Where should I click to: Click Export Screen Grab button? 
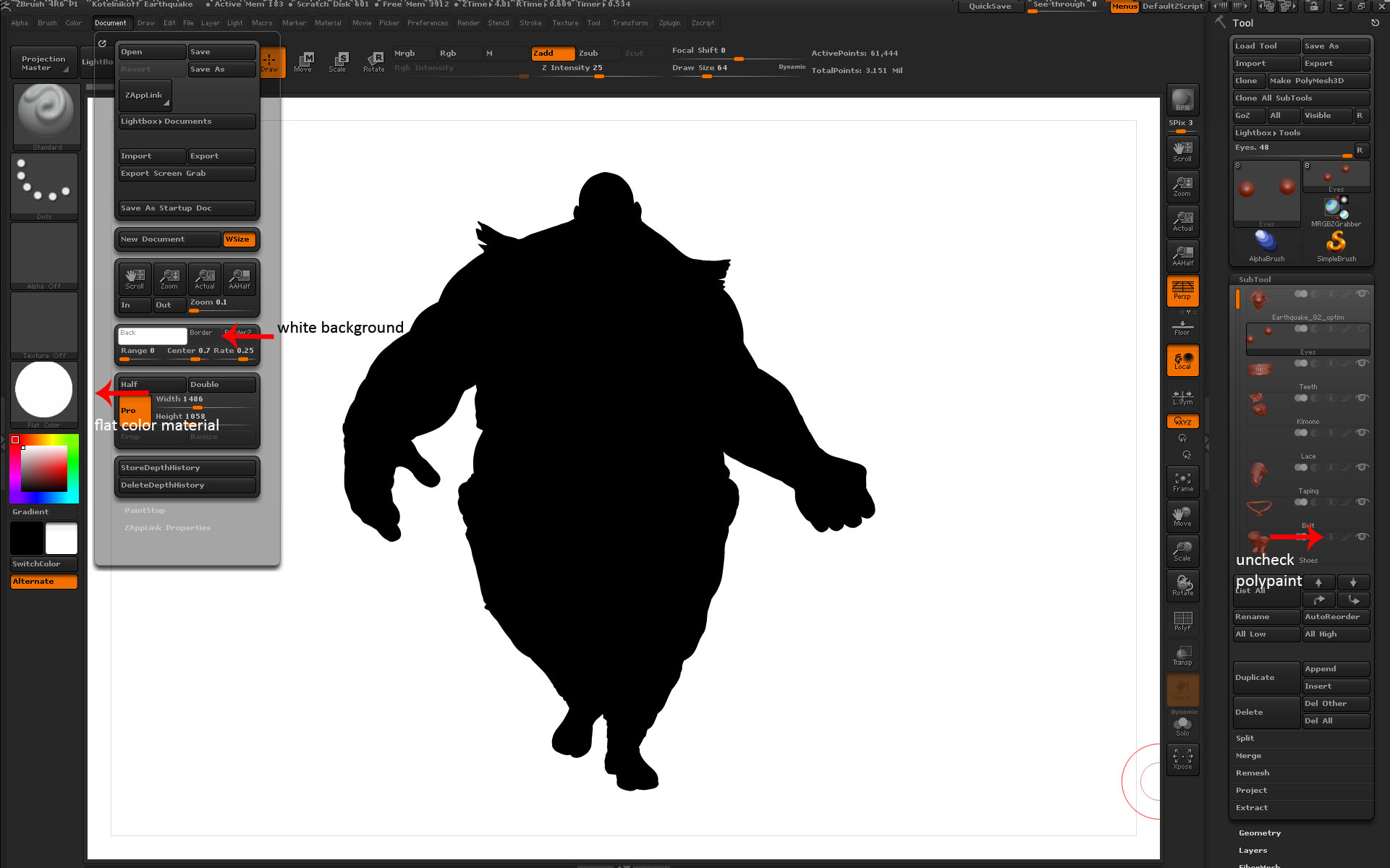[x=187, y=174]
